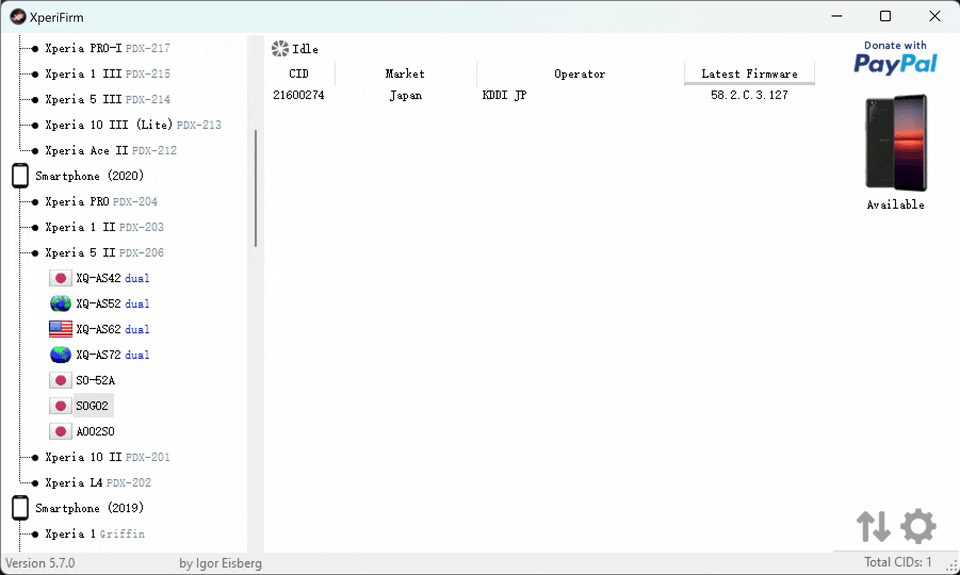Expand Xperia 10 II PDX-201

click(107, 457)
